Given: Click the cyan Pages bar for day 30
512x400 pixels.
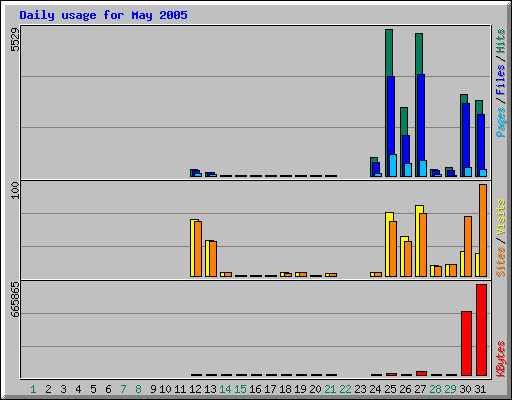Looking at the screenshot, I should tap(468, 172).
